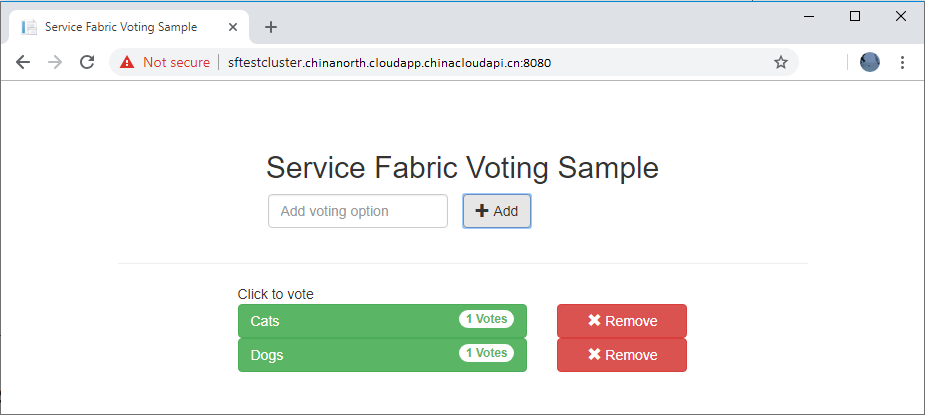Screen dimensions: 925x415
Task: Remove the Cats voting option
Action: [x=621, y=321]
